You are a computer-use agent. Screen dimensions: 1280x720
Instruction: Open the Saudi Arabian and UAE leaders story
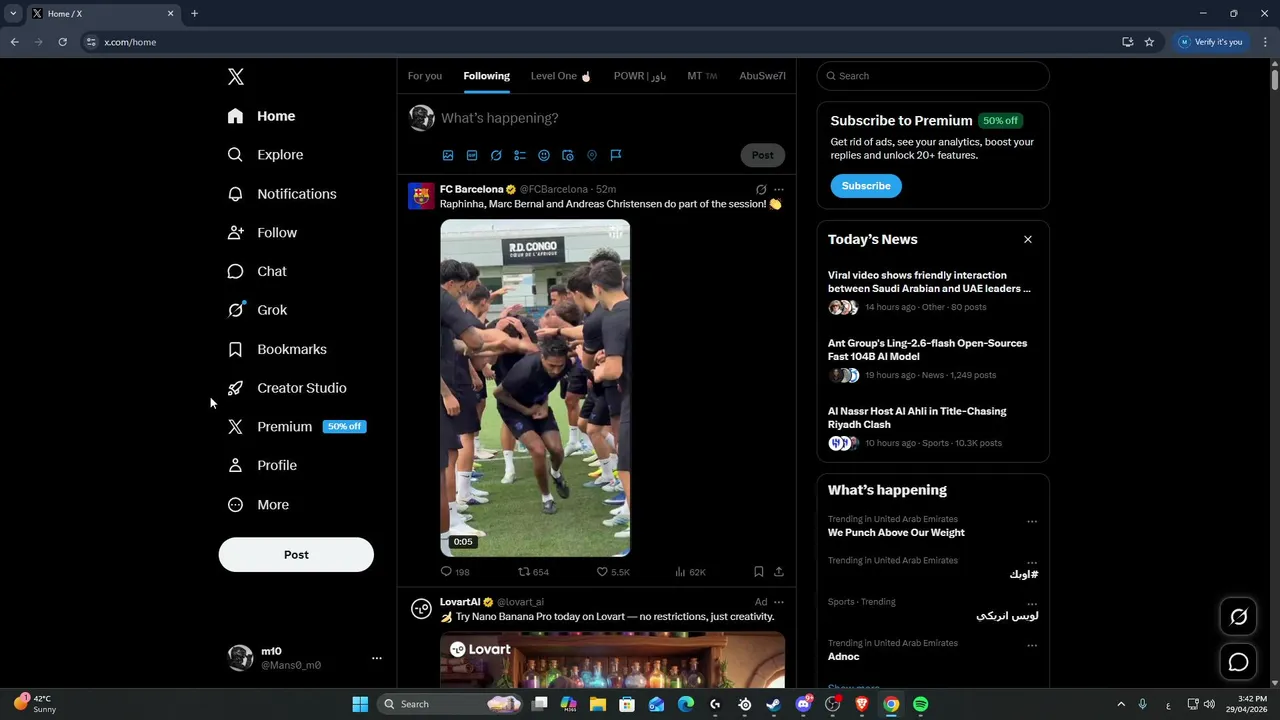(x=929, y=282)
